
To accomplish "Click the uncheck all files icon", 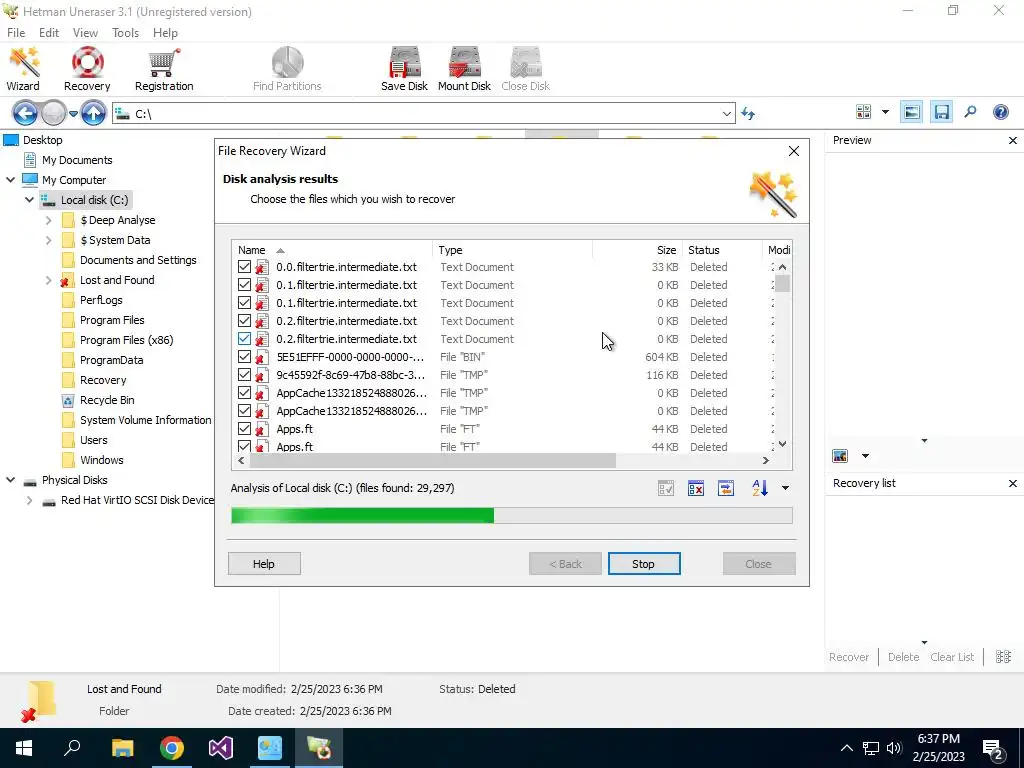I will point(696,488).
